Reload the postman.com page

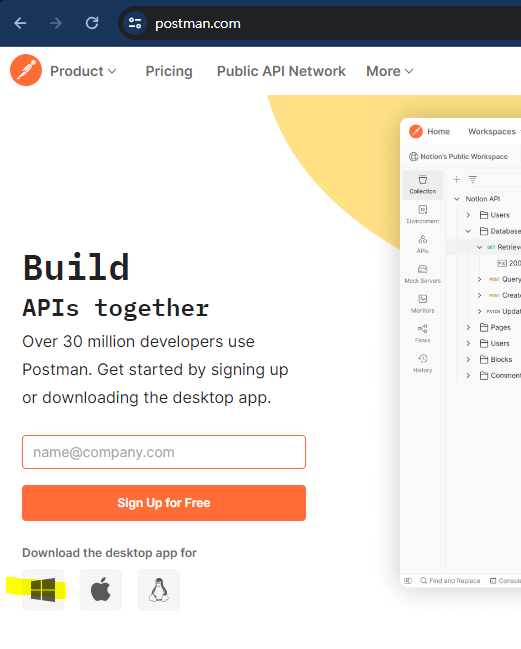click(92, 23)
